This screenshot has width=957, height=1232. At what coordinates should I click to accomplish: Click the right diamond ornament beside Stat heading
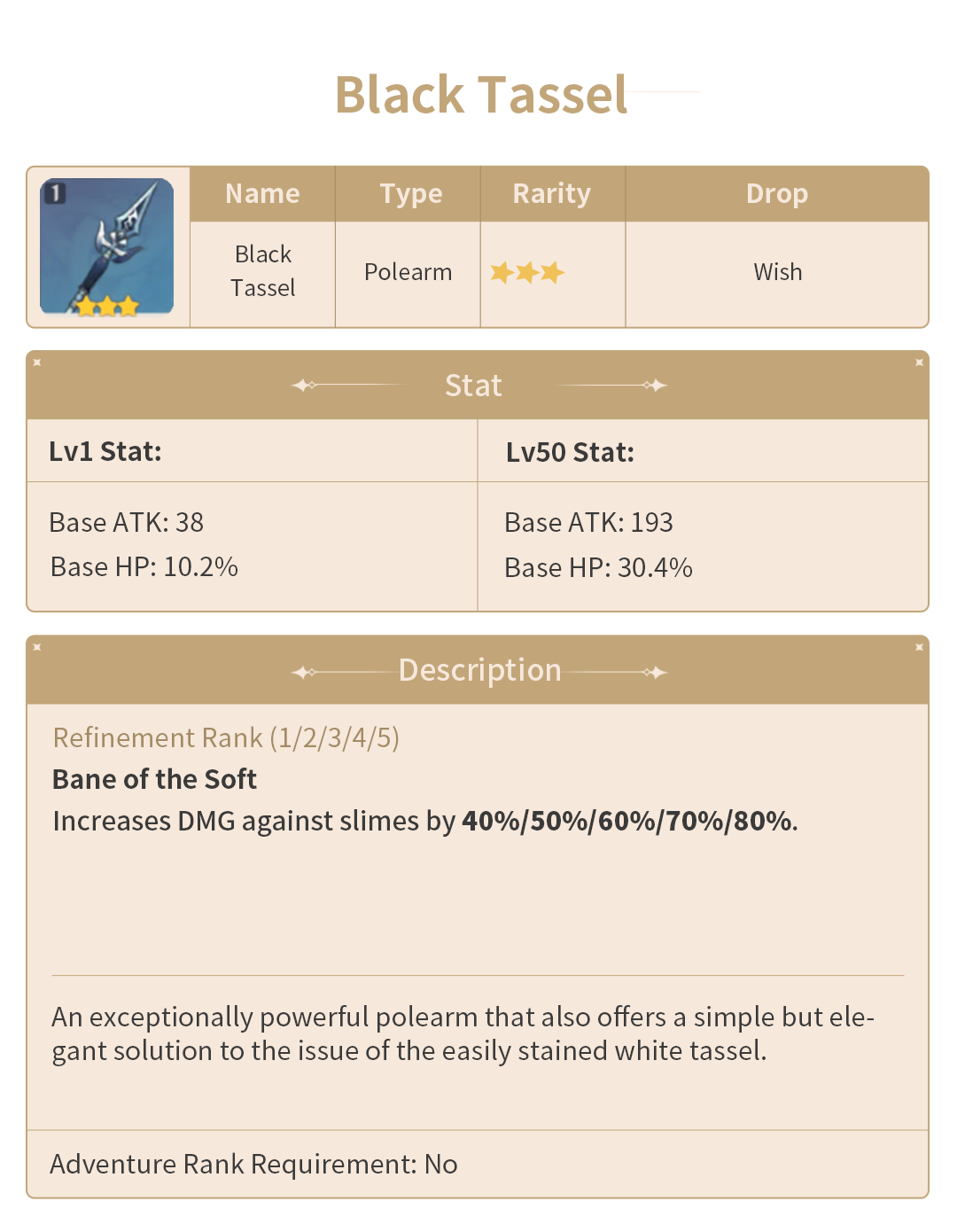tap(656, 386)
